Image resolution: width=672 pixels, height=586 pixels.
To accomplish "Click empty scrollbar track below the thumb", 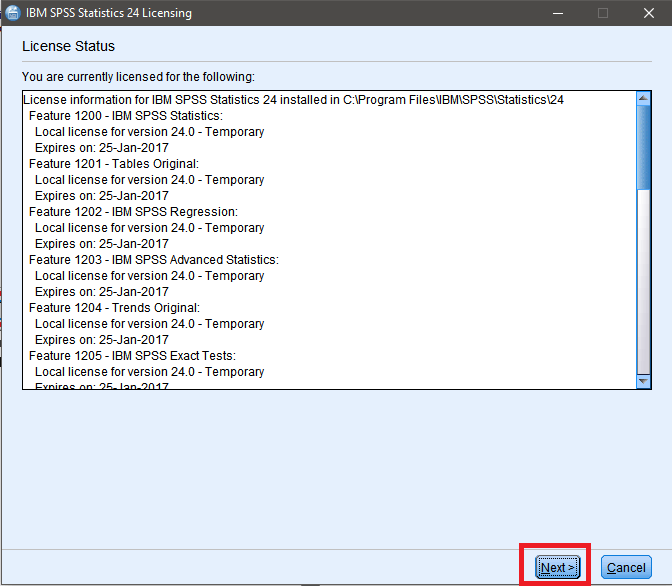I will pos(643,282).
